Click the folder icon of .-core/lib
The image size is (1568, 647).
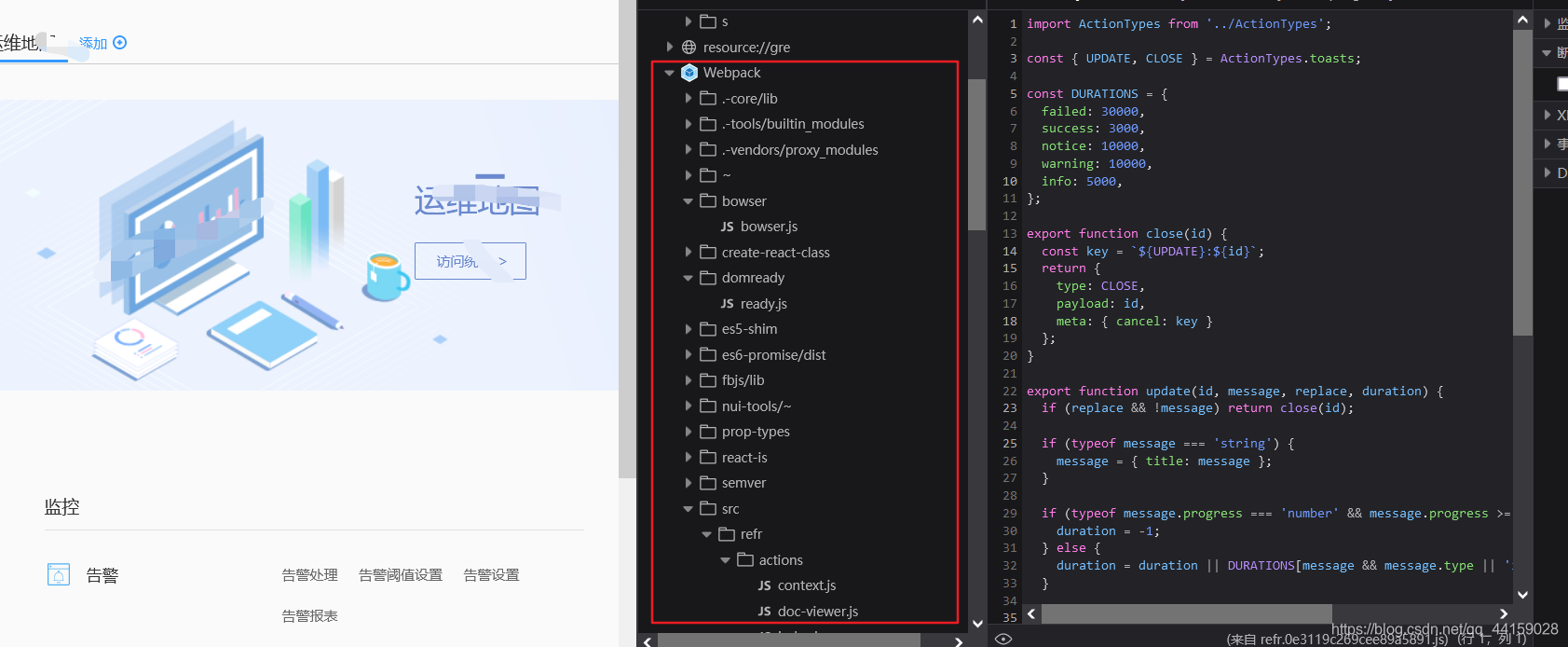point(708,98)
